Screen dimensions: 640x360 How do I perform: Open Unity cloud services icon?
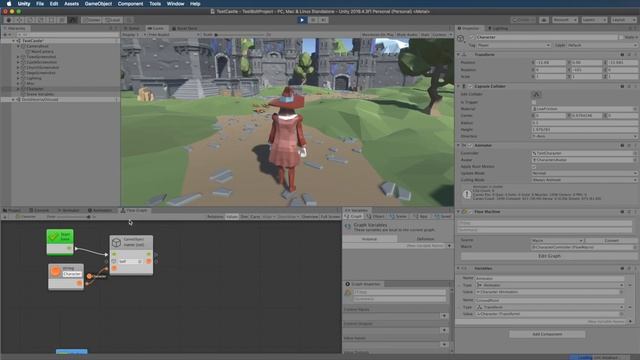click(x=544, y=20)
